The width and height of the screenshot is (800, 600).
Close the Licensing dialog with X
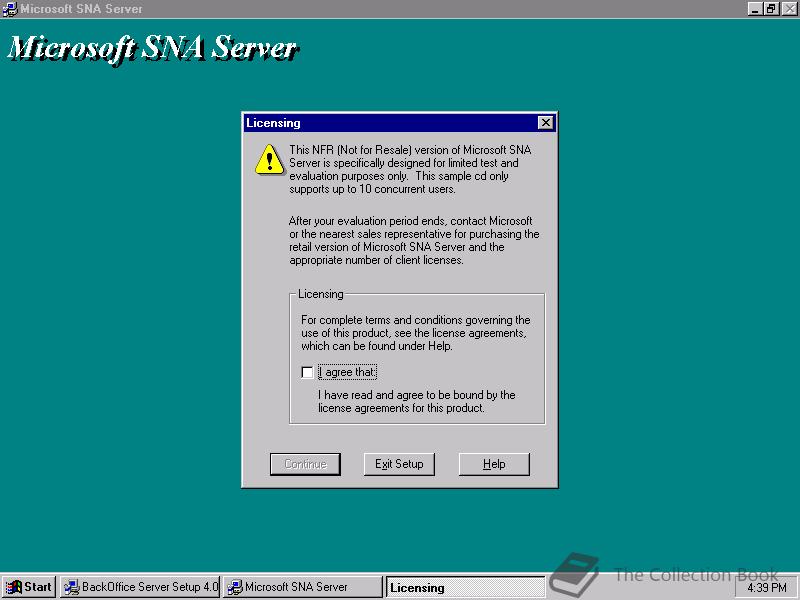[545, 123]
